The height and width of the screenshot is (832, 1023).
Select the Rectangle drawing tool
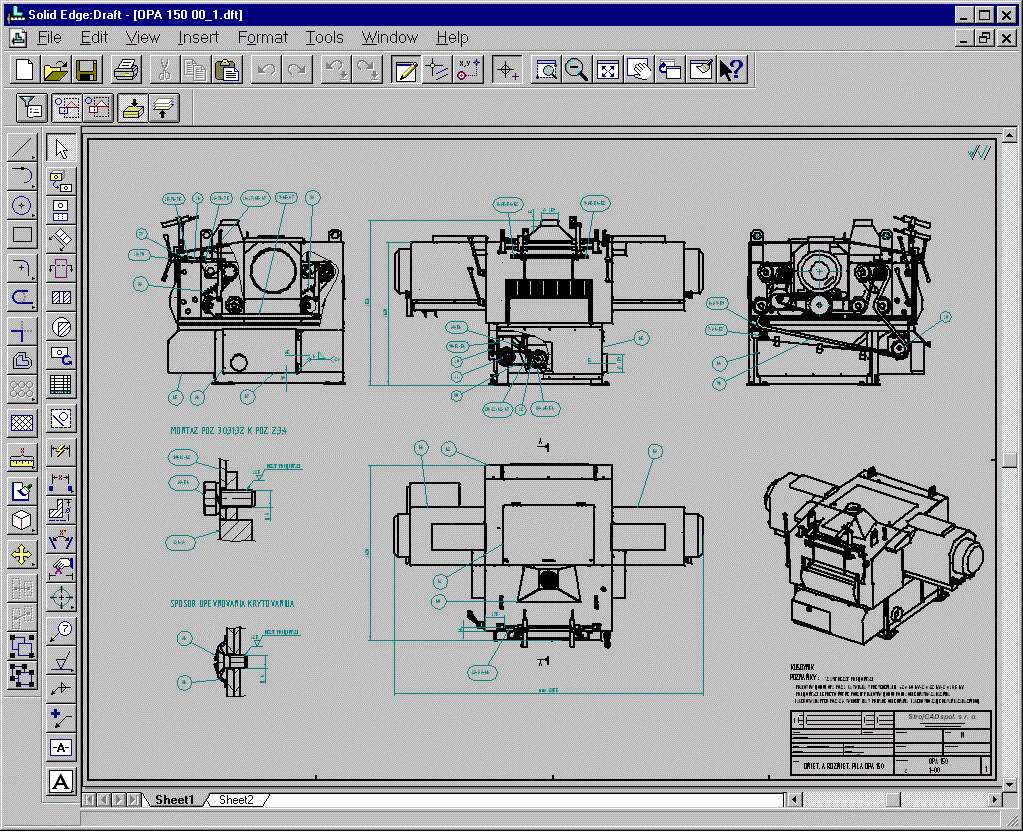pos(22,235)
